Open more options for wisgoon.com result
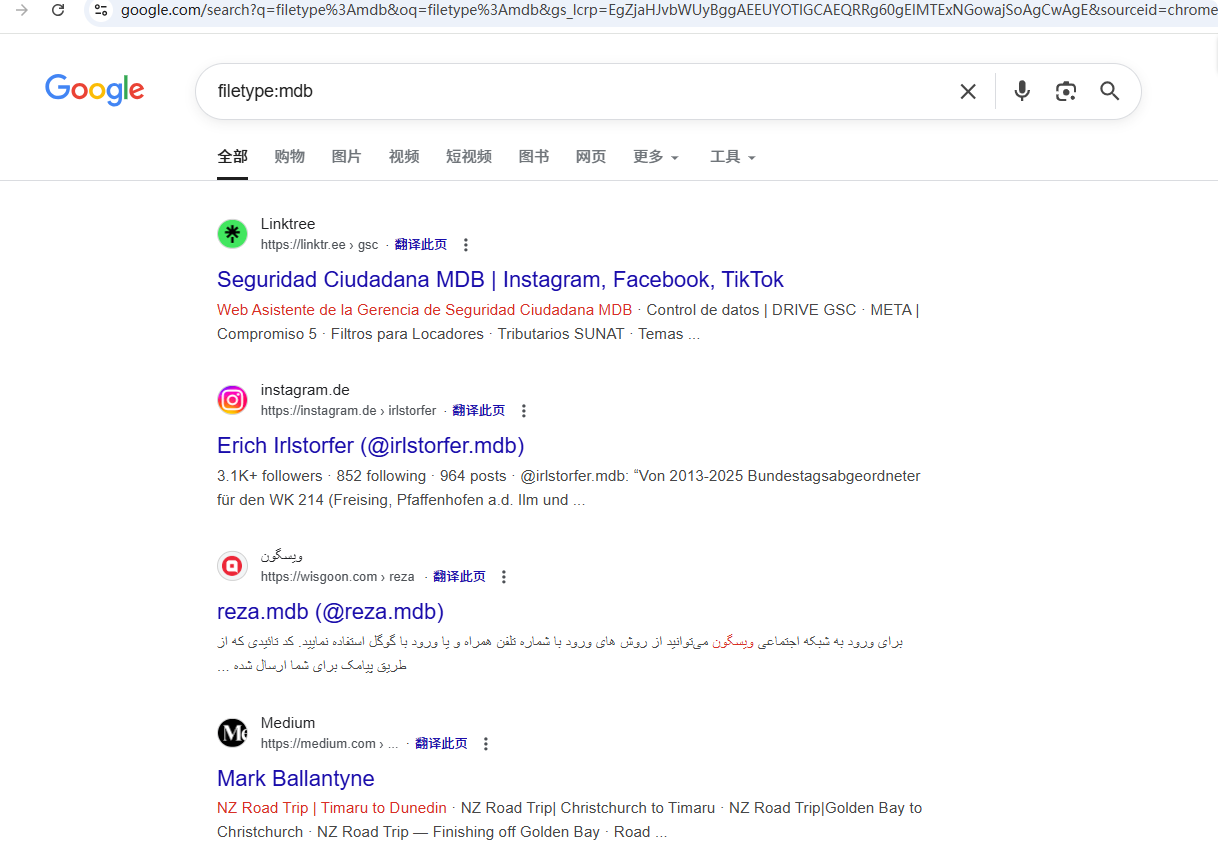The image size is (1218, 850). (x=504, y=577)
